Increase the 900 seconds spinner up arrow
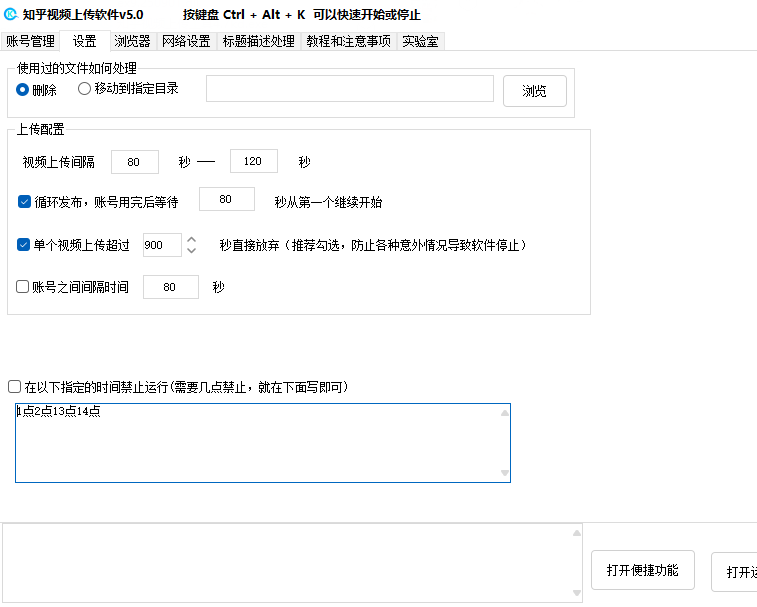 tap(192, 239)
